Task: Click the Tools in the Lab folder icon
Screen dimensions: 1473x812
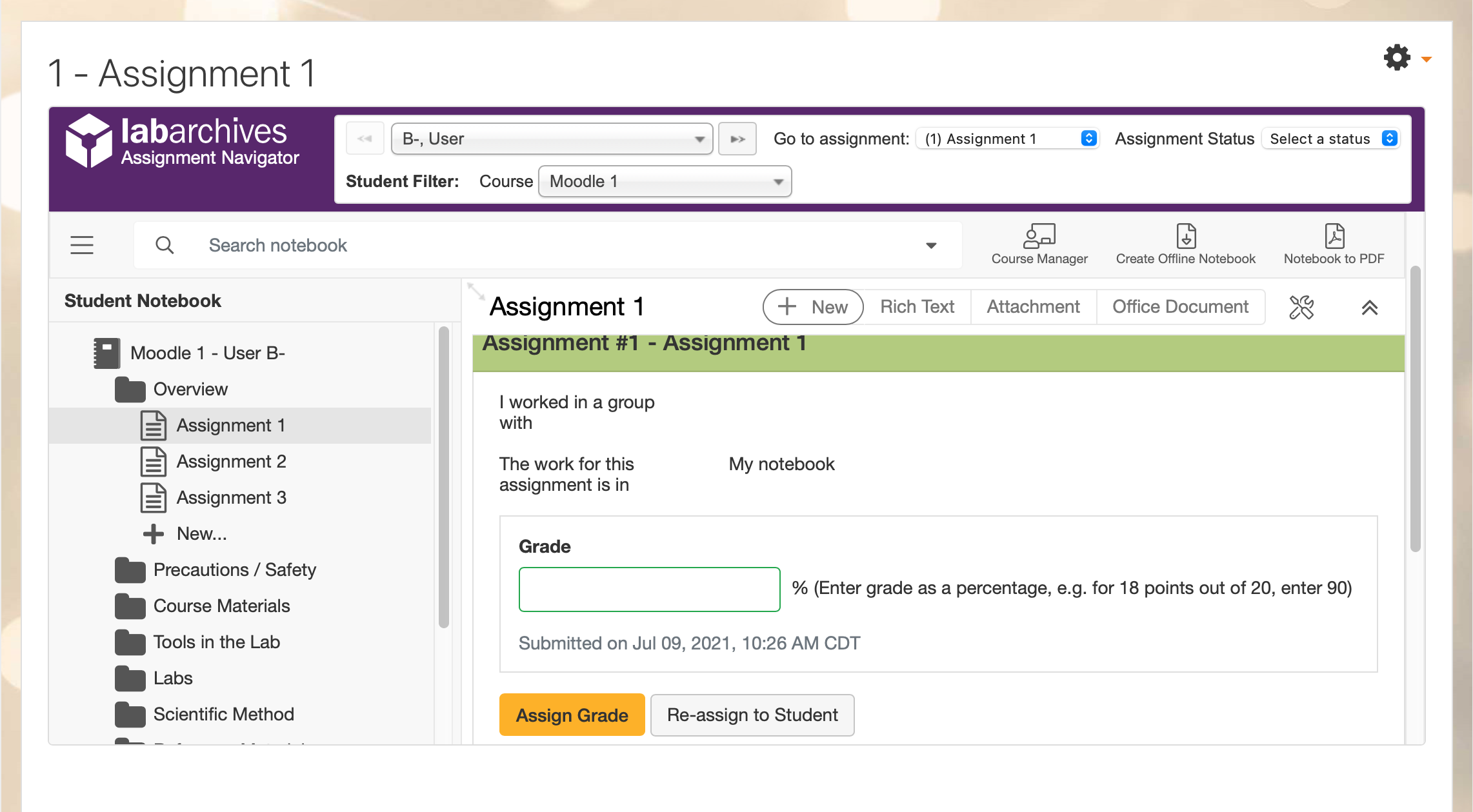Action: click(x=130, y=642)
